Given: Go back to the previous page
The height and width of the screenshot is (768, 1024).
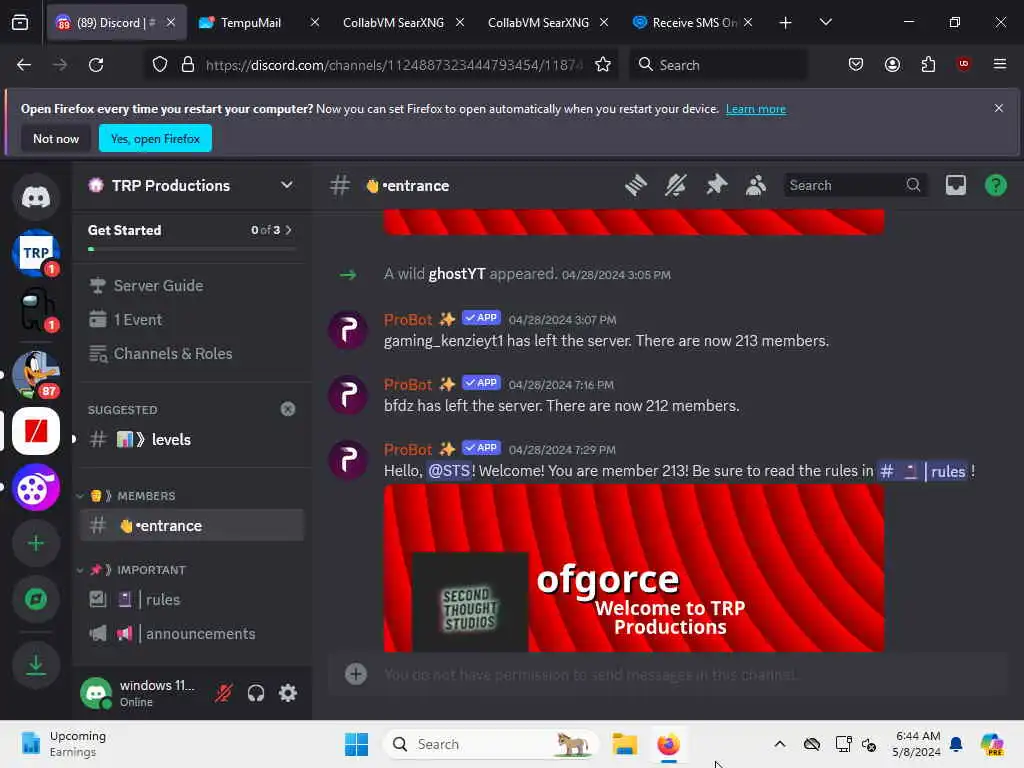Looking at the screenshot, I should (24, 65).
